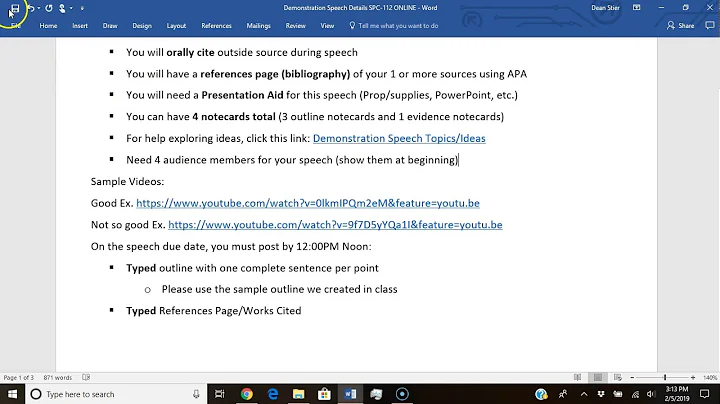The width and height of the screenshot is (720, 404).
Task: Switch to the Home tab
Action: [48, 26]
